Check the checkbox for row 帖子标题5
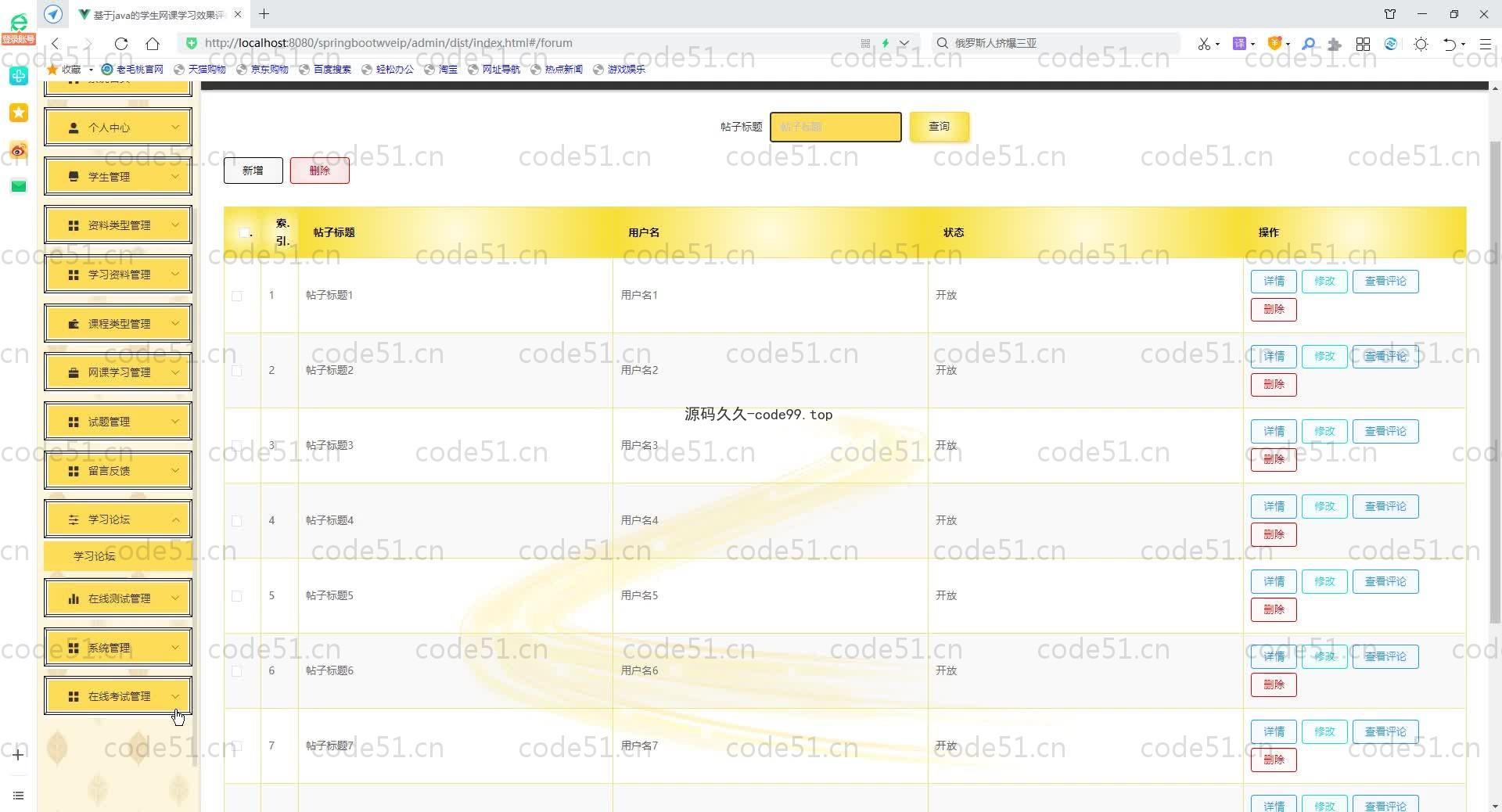Screen dimensions: 1502x812 pos(237,596)
